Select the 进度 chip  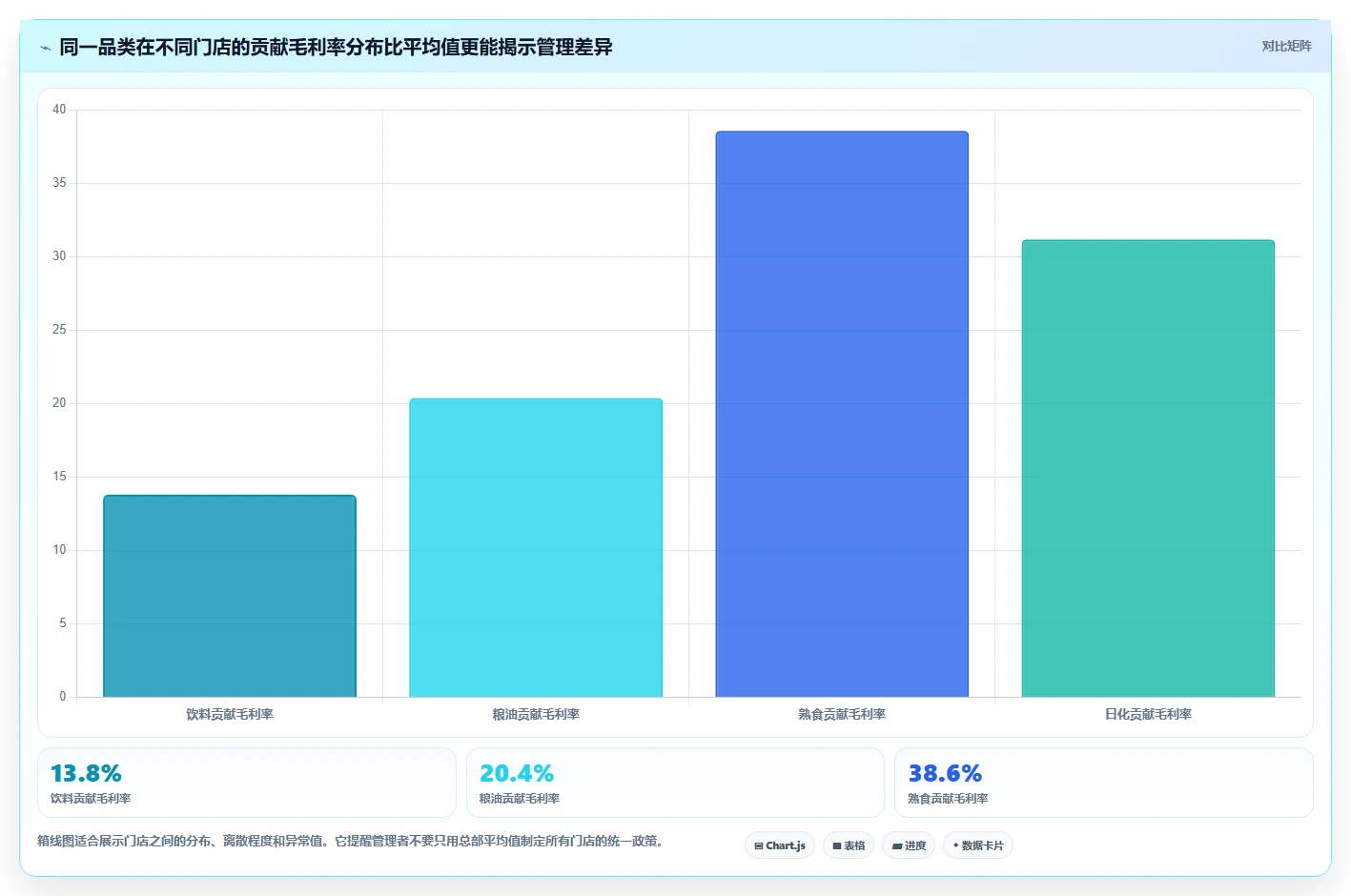tap(909, 845)
